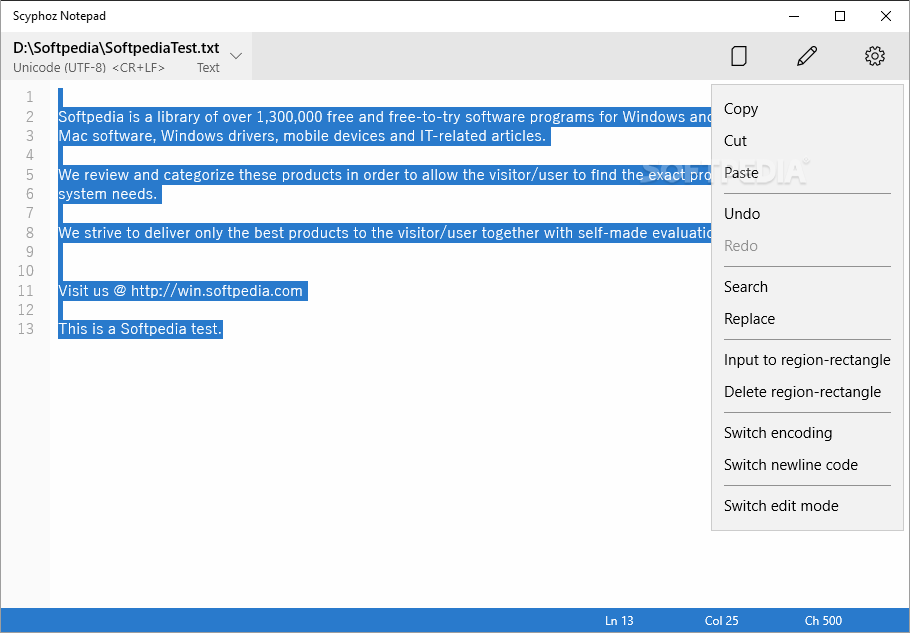Expand the file info chevron dropdown

point(236,56)
